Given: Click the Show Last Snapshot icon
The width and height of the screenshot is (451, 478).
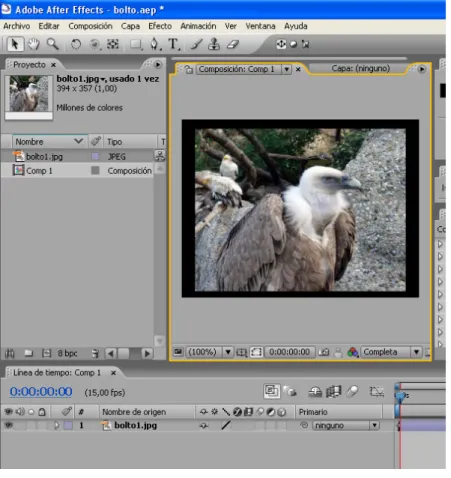Looking at the screenshot, I should click(x=338, y=352).
